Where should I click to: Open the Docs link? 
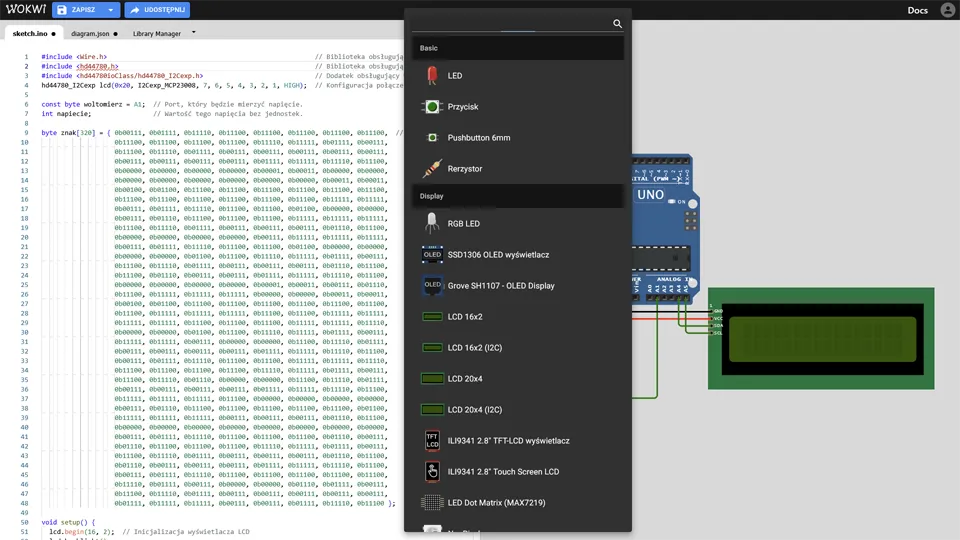917,10
